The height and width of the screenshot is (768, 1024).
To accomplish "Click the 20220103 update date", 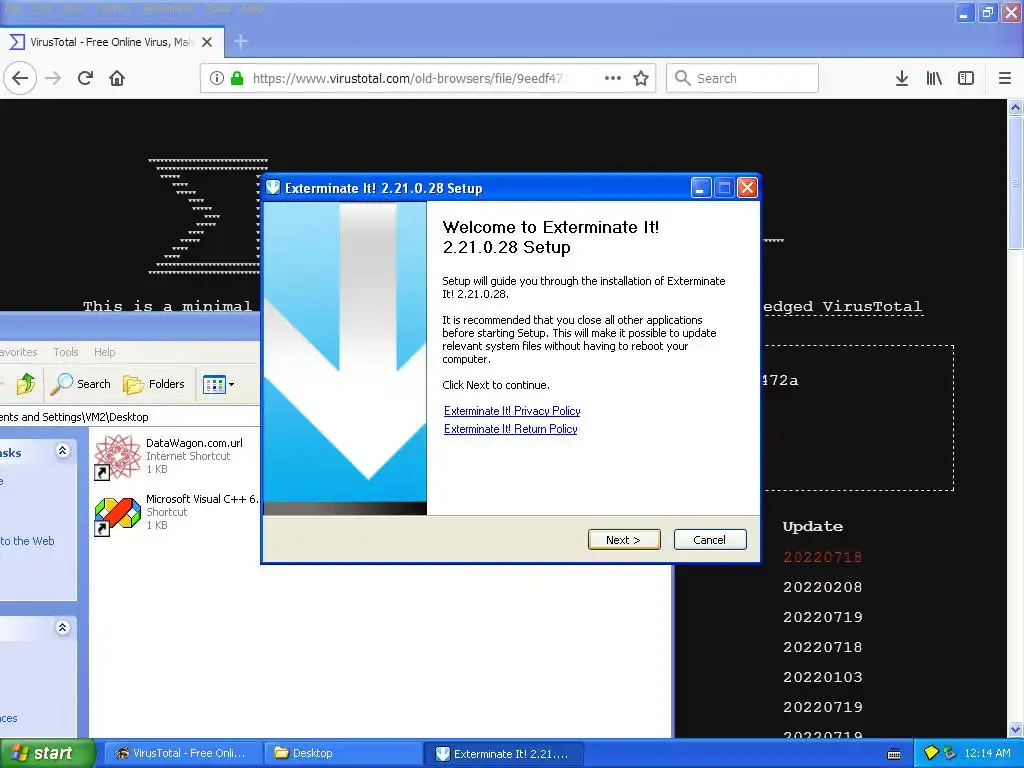I will 823,677.
